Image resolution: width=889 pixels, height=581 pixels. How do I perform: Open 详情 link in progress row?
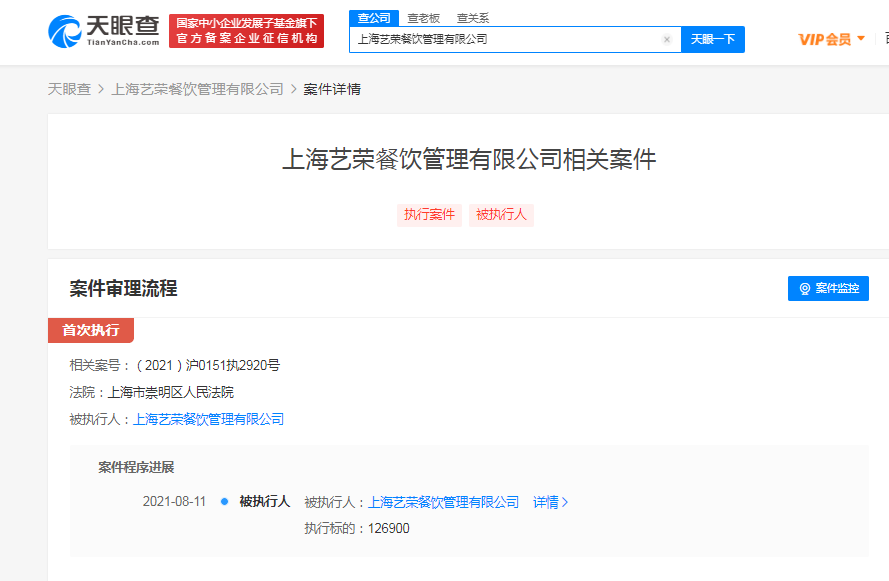coord(551,502)
